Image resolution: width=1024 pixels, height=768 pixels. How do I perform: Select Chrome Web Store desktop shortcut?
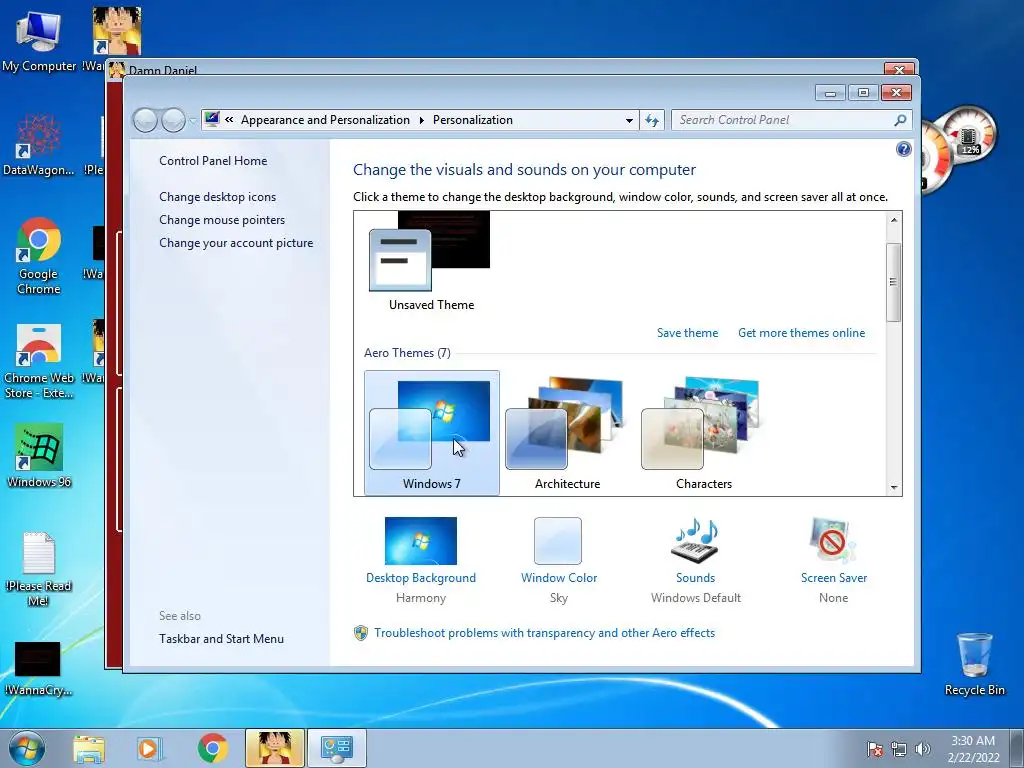click(39, 361)
